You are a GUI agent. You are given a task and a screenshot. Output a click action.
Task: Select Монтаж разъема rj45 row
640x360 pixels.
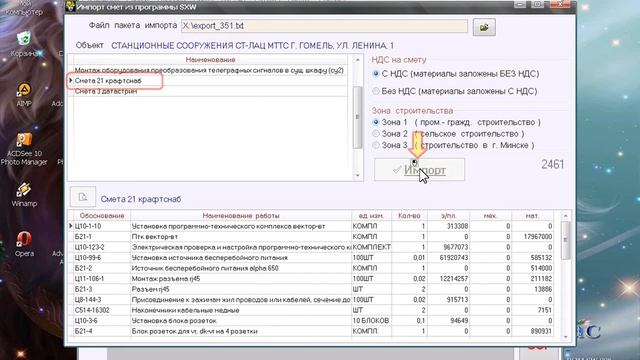[312, 279]
